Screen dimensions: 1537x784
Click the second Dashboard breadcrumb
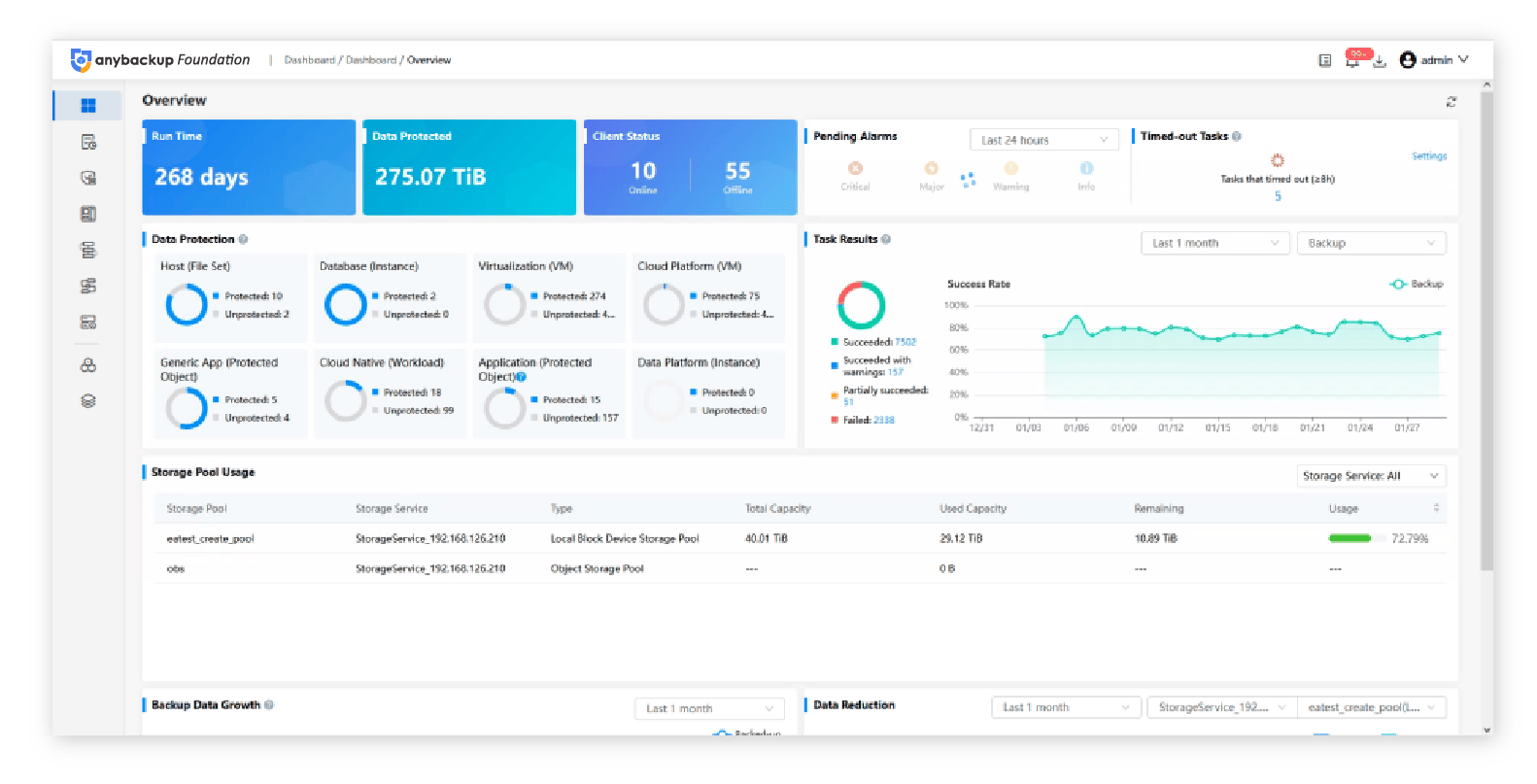(x=371, y=60)
